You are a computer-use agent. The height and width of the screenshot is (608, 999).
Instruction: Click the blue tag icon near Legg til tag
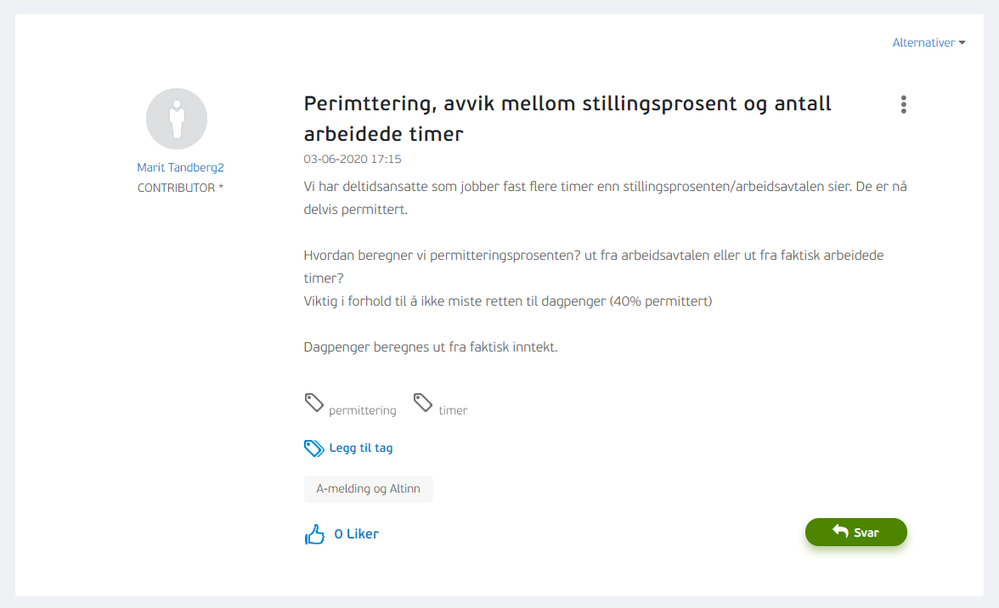313,448
